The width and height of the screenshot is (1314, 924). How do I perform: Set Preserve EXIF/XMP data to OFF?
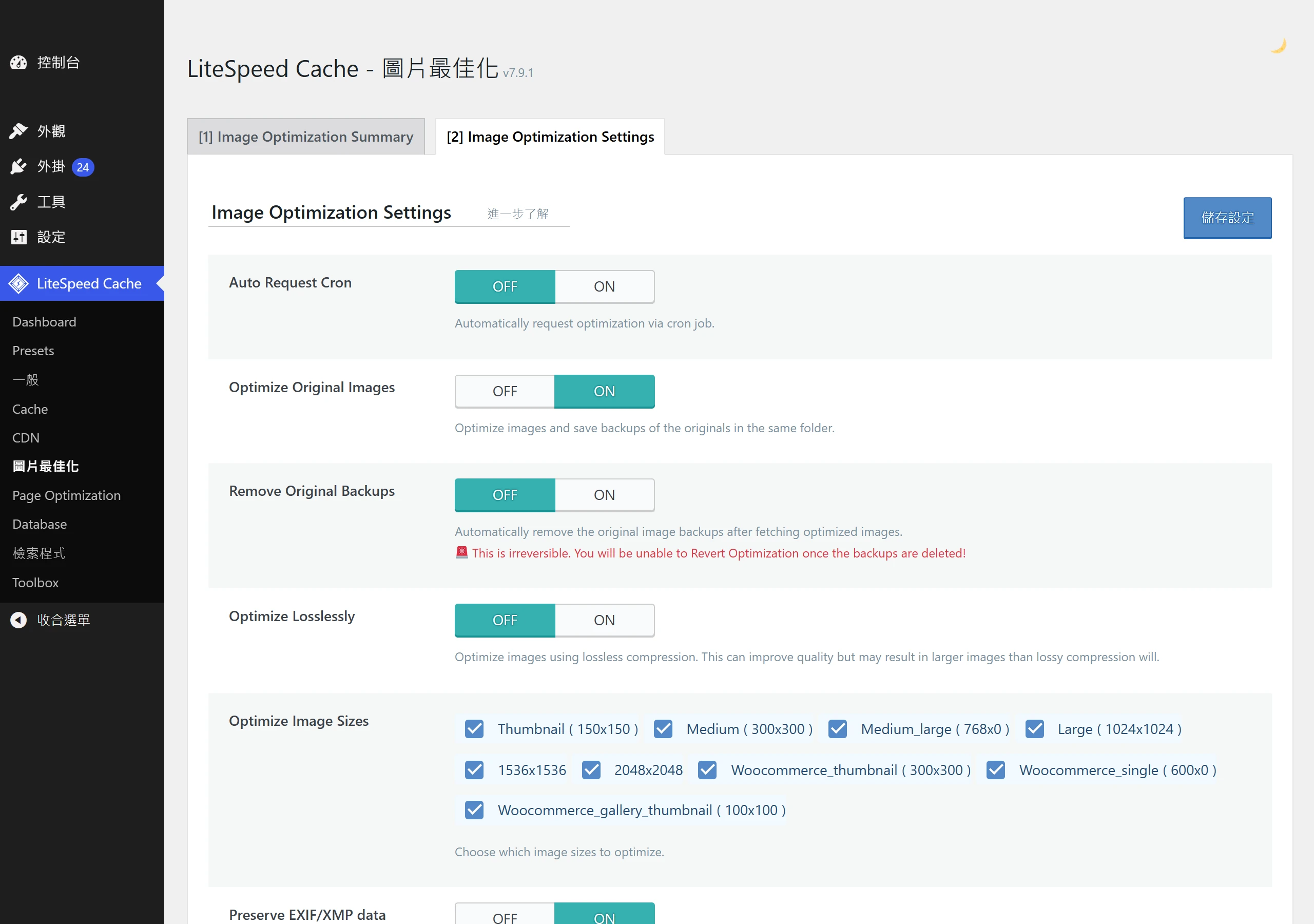point(505,914)
